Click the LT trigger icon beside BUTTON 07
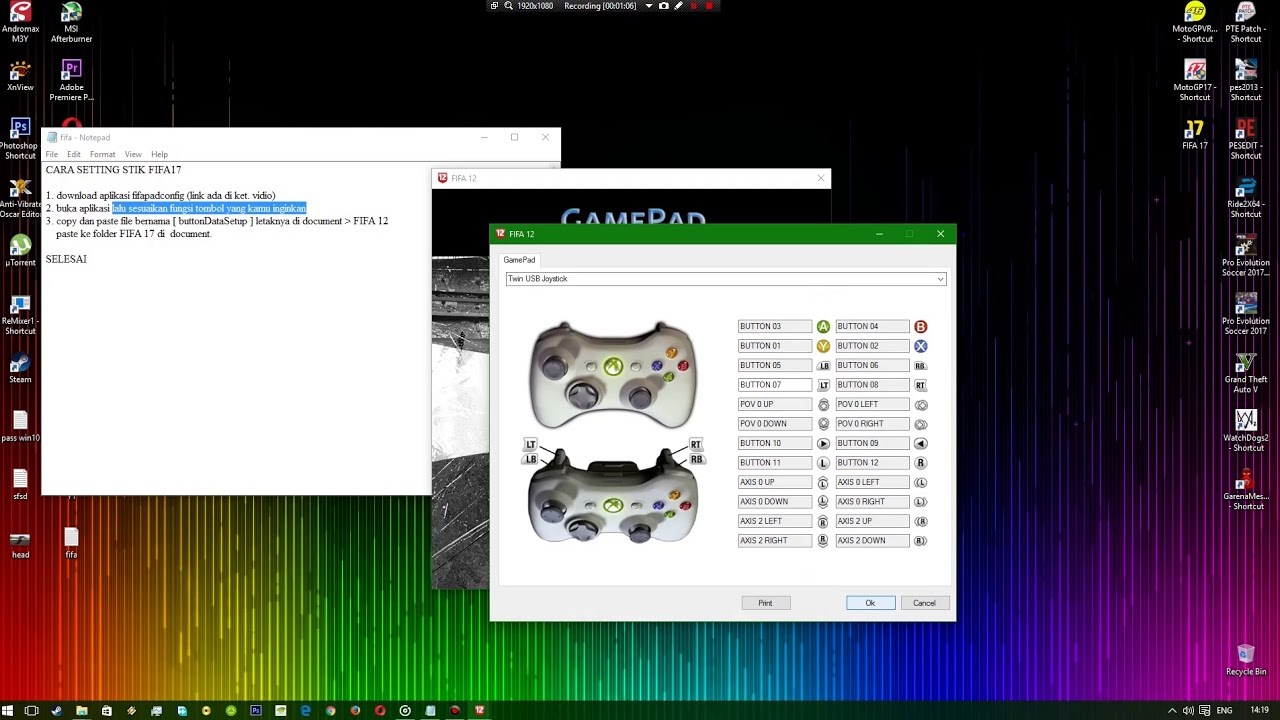This screenshot has width=1280, height=720. point(823,385)
